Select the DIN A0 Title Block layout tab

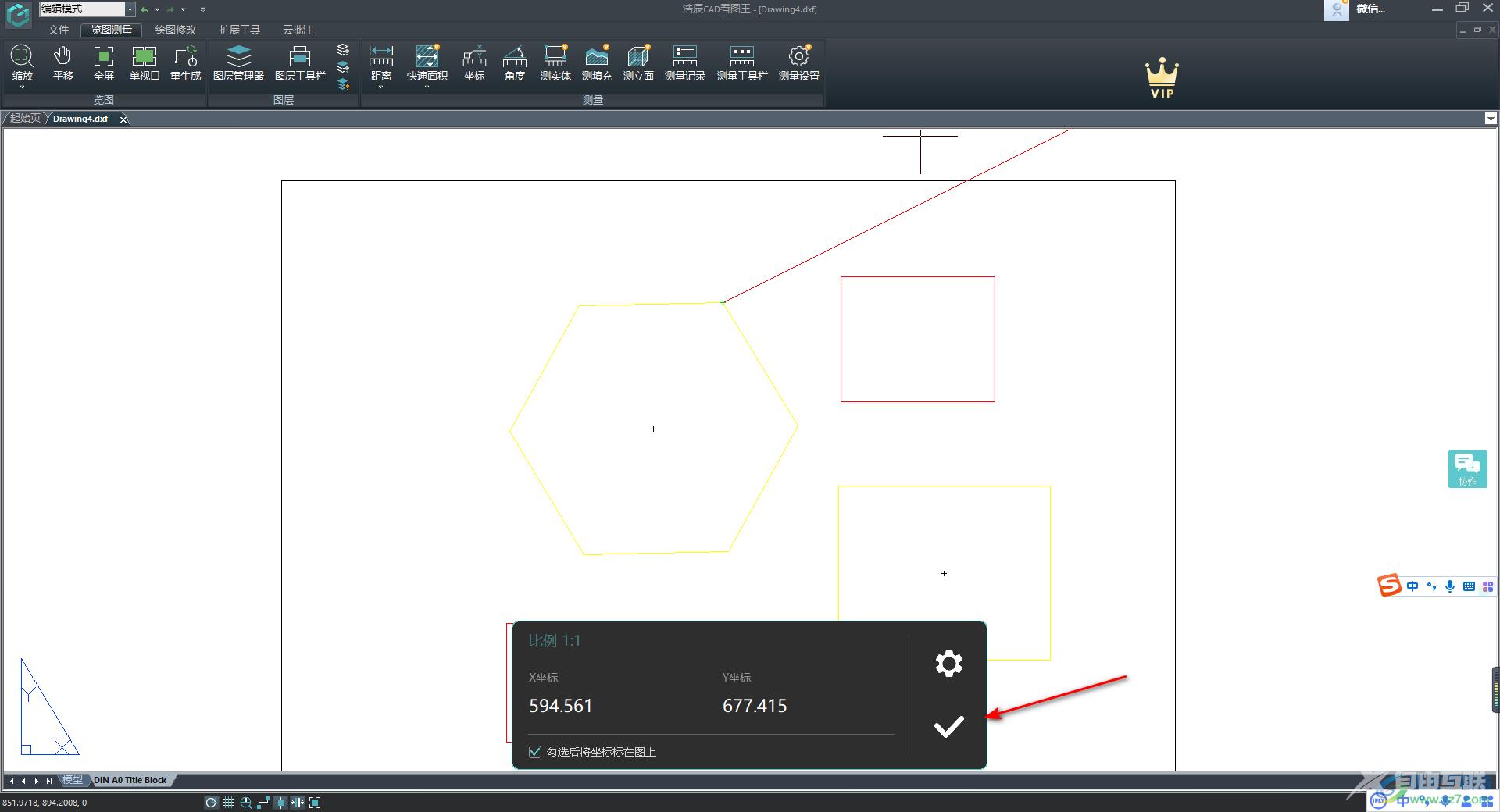130,780
